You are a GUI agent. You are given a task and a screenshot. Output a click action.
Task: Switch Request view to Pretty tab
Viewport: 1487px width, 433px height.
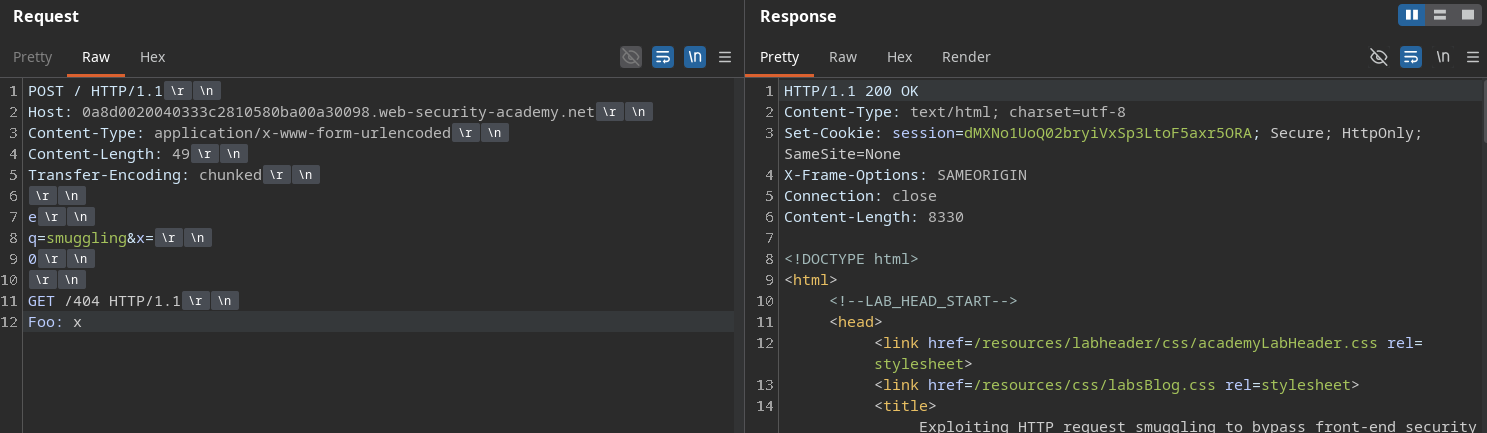point(32,57)
